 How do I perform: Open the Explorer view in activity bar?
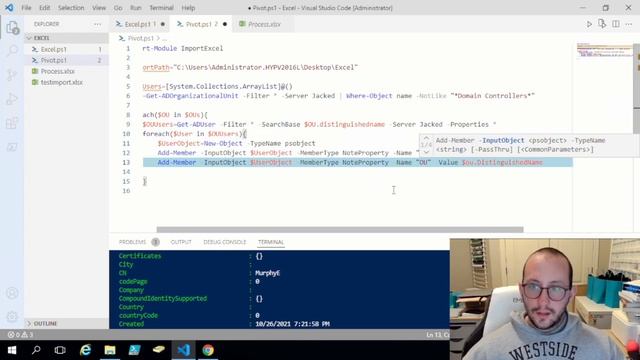coord(12,28)
